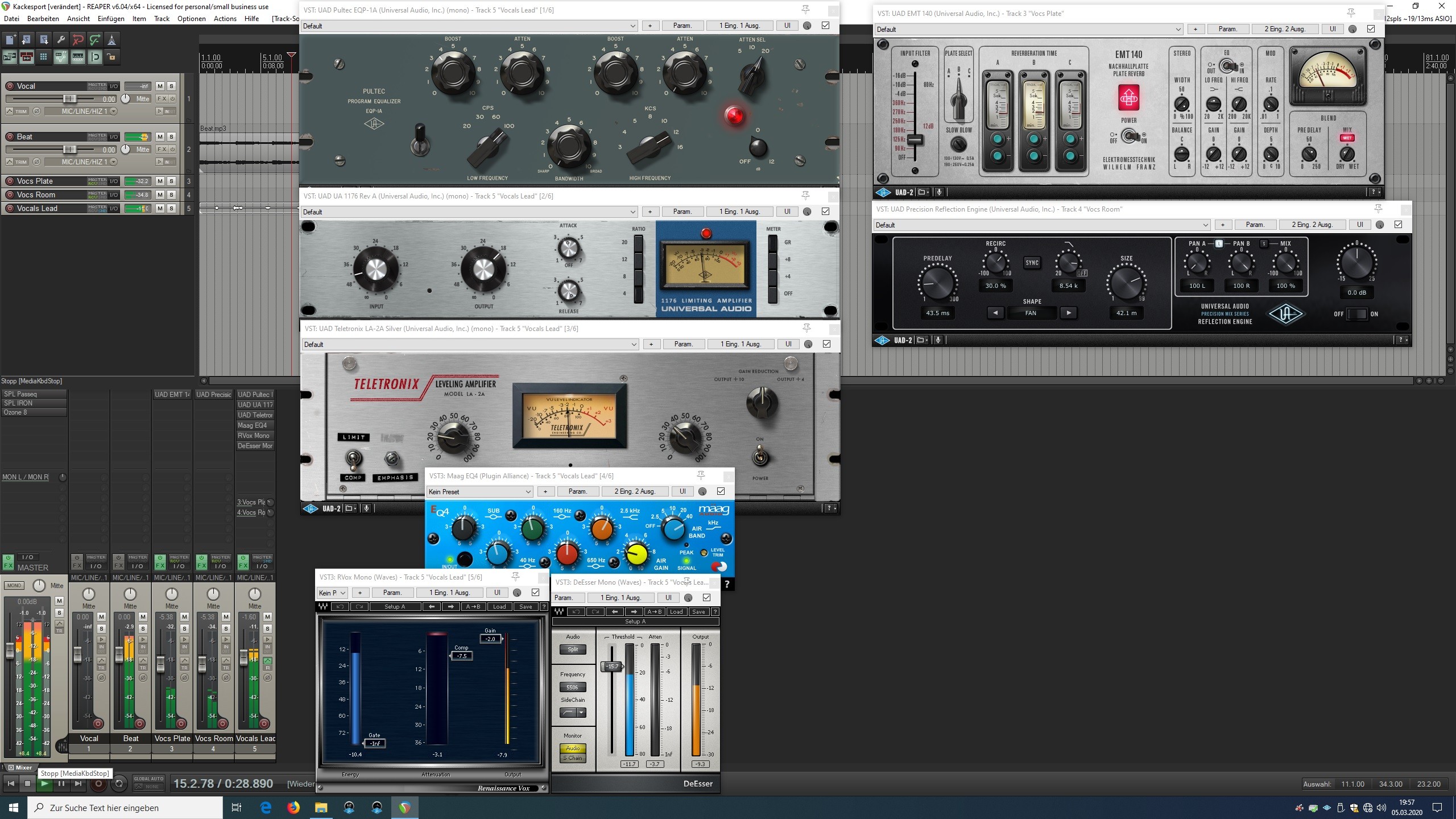Open the UA 1176 preset dropdown
This screenshot has width=1456, height=819.
(633, 212)
